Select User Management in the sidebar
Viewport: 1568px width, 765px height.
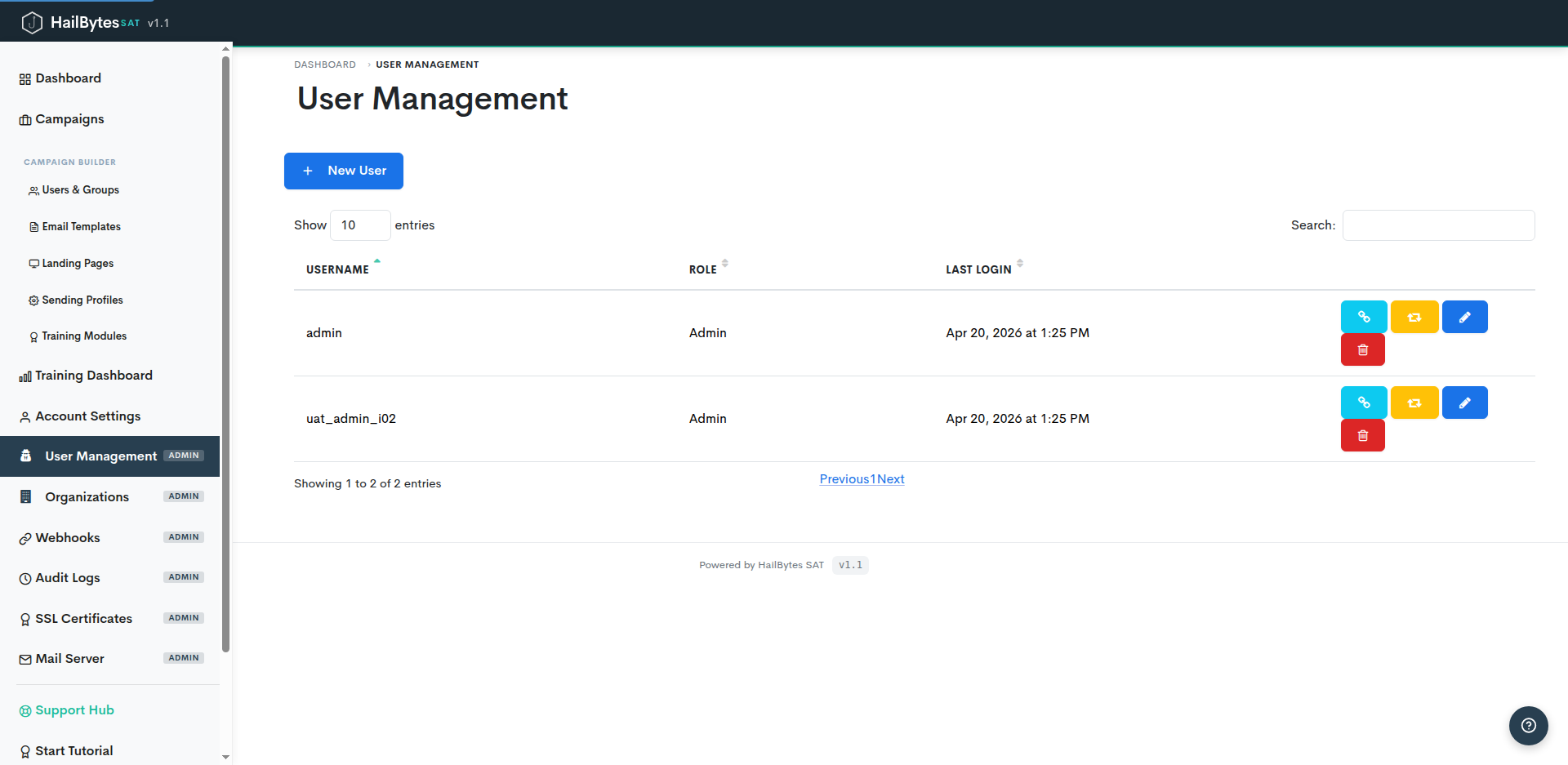coord(110,456)
